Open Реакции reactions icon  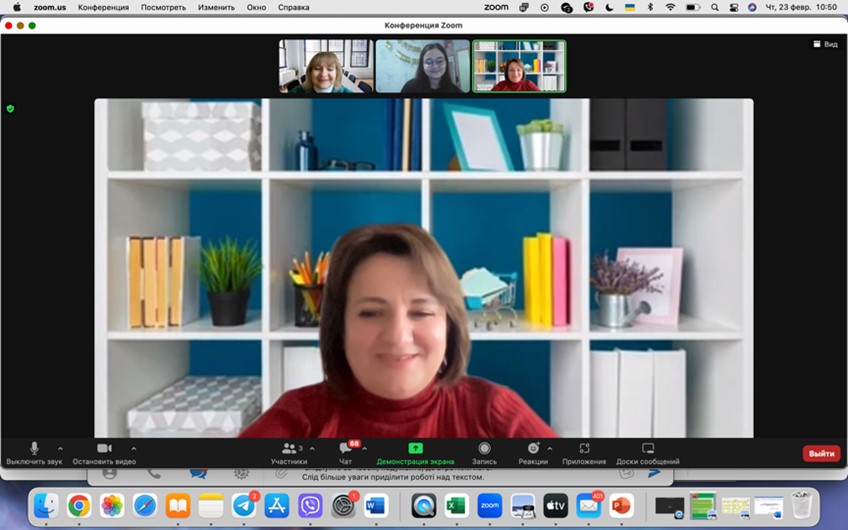click(x=533, y=453)
